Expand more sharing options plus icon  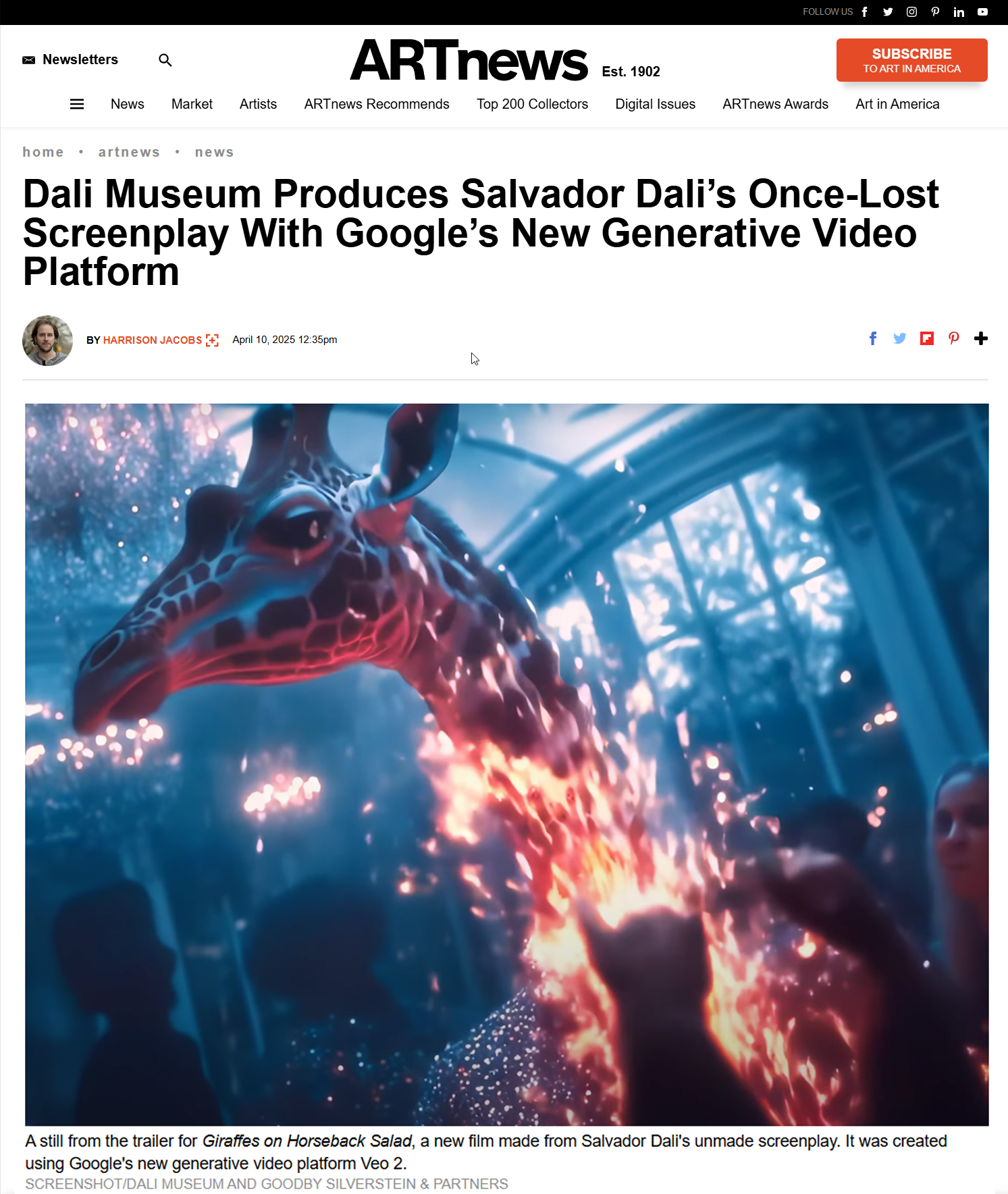click(x=981, y=338)
